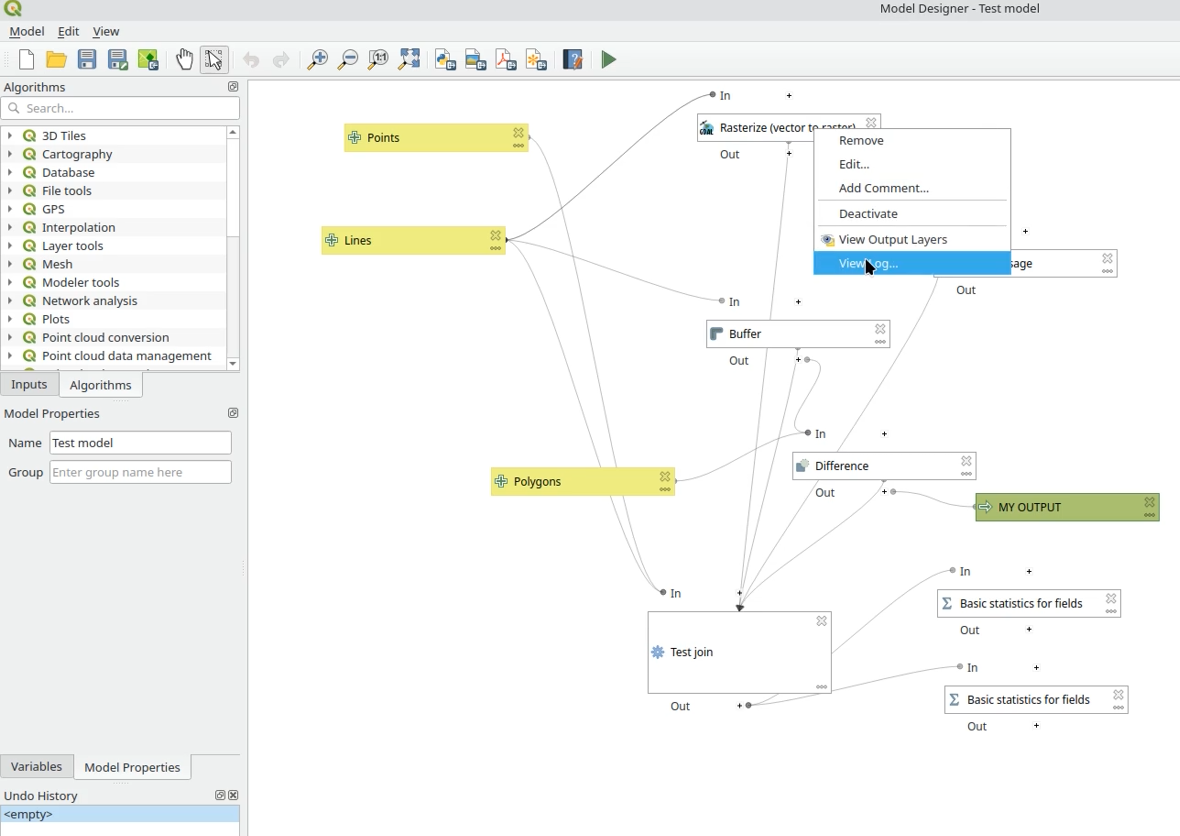
Task: Run the model with green play button
Action: (x=609, y=60)
